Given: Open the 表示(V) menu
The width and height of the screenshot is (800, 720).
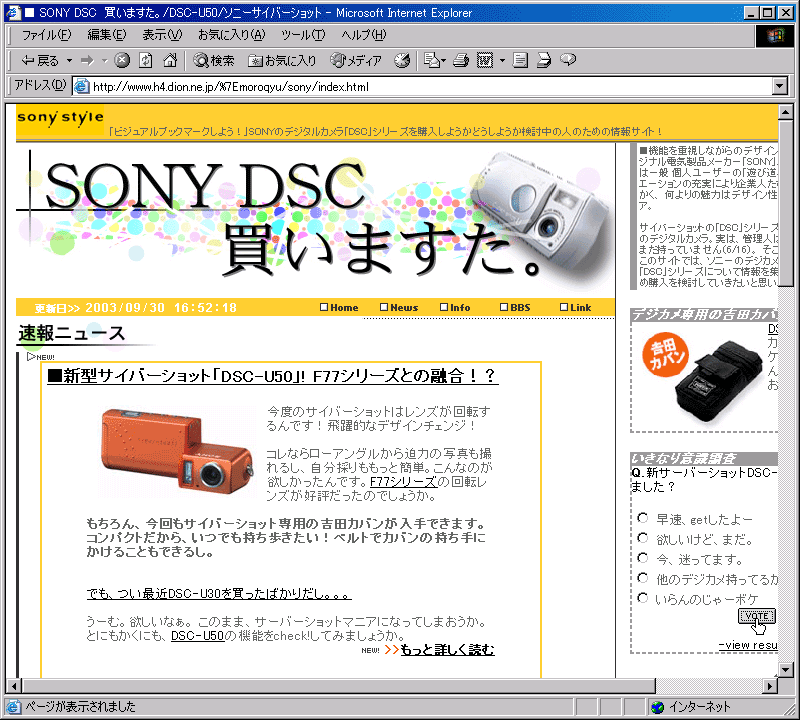Looking at the screenshot, I should click(162, 35).
